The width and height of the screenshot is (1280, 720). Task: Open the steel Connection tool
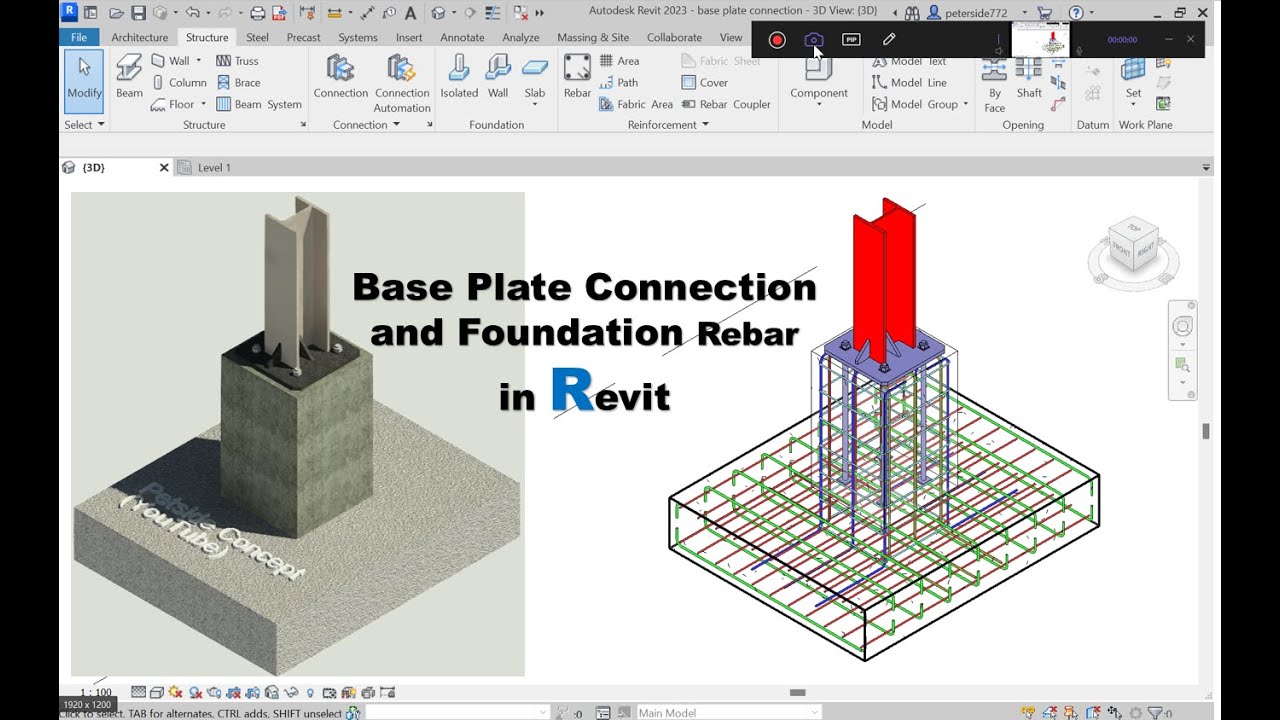click(x=341, y=77)
